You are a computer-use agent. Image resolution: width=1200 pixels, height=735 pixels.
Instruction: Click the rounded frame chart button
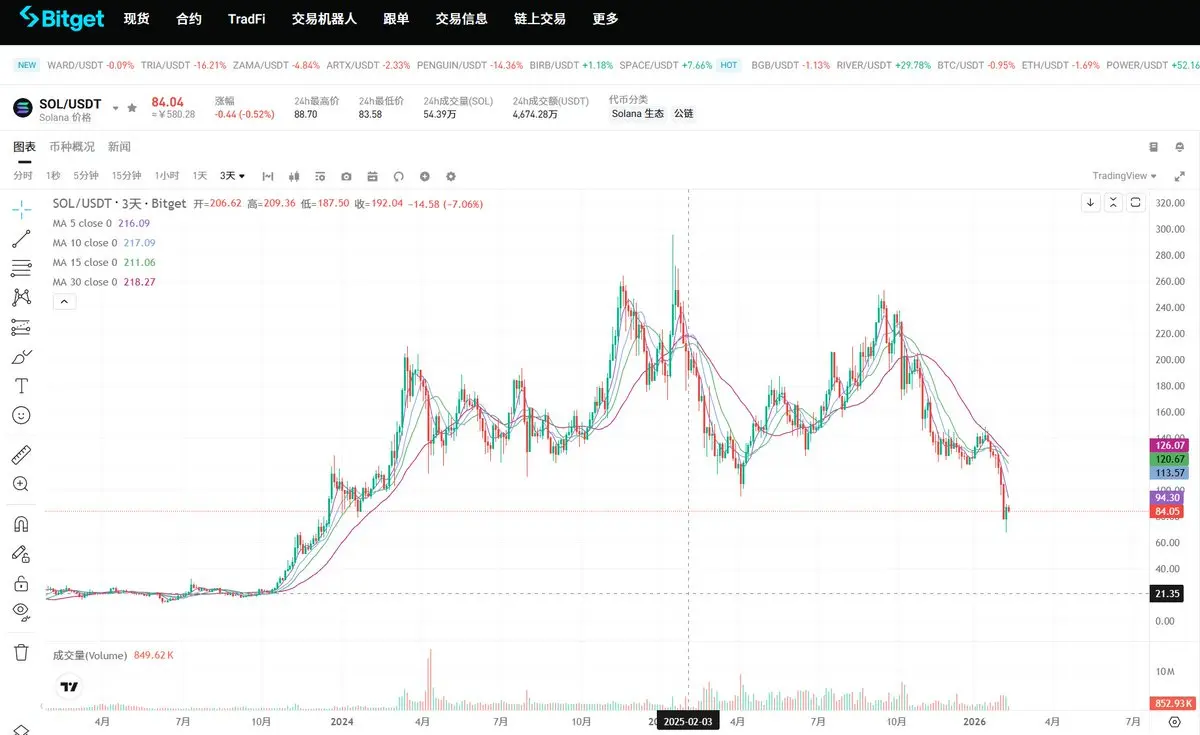point(1136,203)
